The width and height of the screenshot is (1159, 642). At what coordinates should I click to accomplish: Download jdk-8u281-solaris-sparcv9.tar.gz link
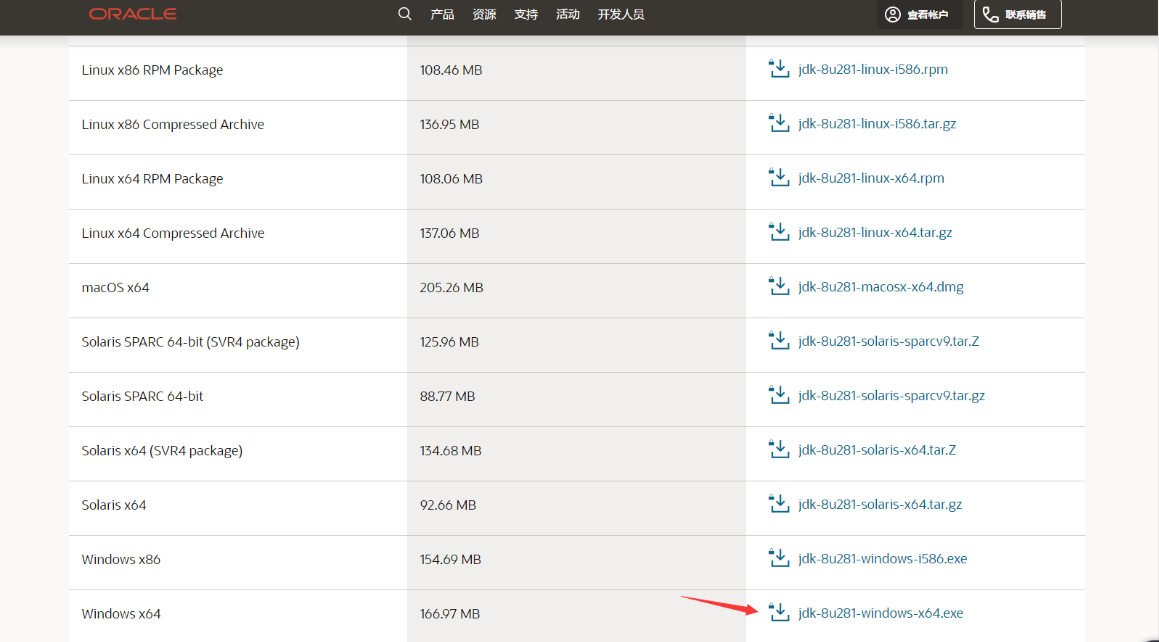point(891,396)
